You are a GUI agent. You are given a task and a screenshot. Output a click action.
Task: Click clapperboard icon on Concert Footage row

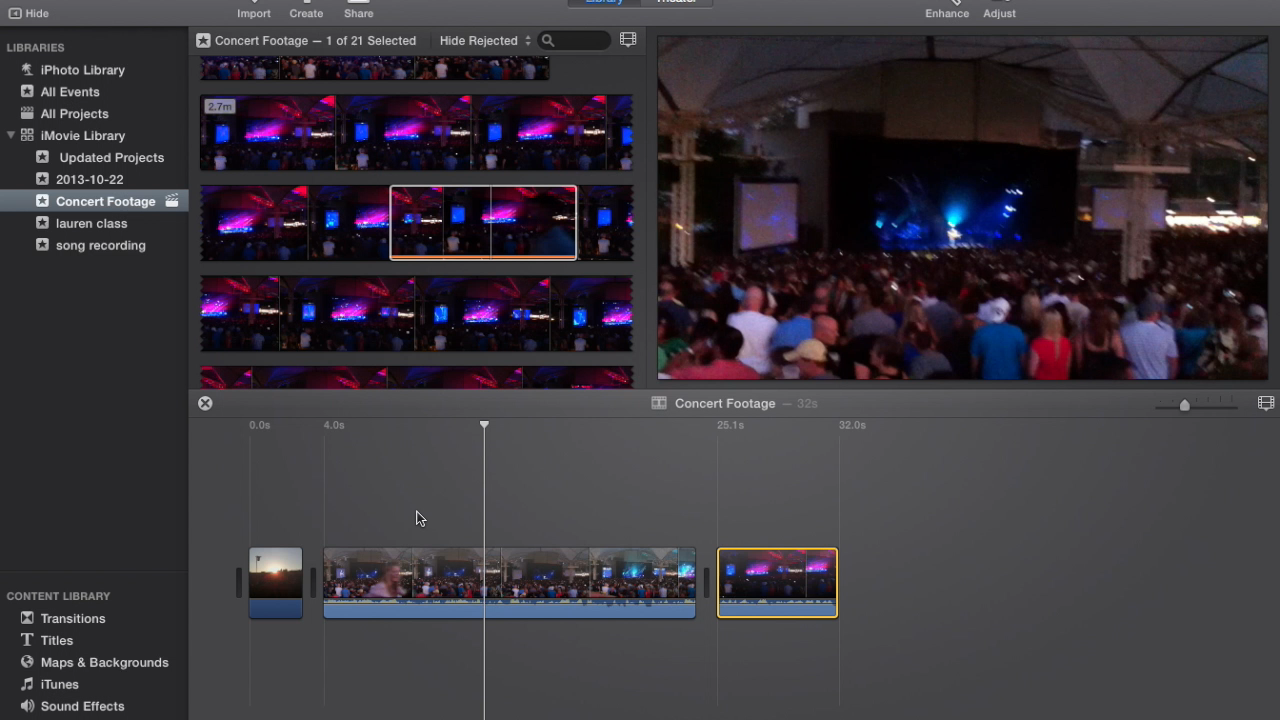(172, 201)
